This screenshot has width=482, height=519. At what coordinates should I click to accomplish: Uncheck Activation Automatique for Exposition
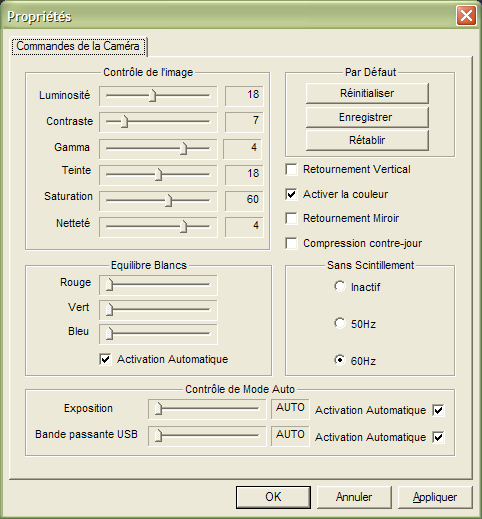coord(438,410)
